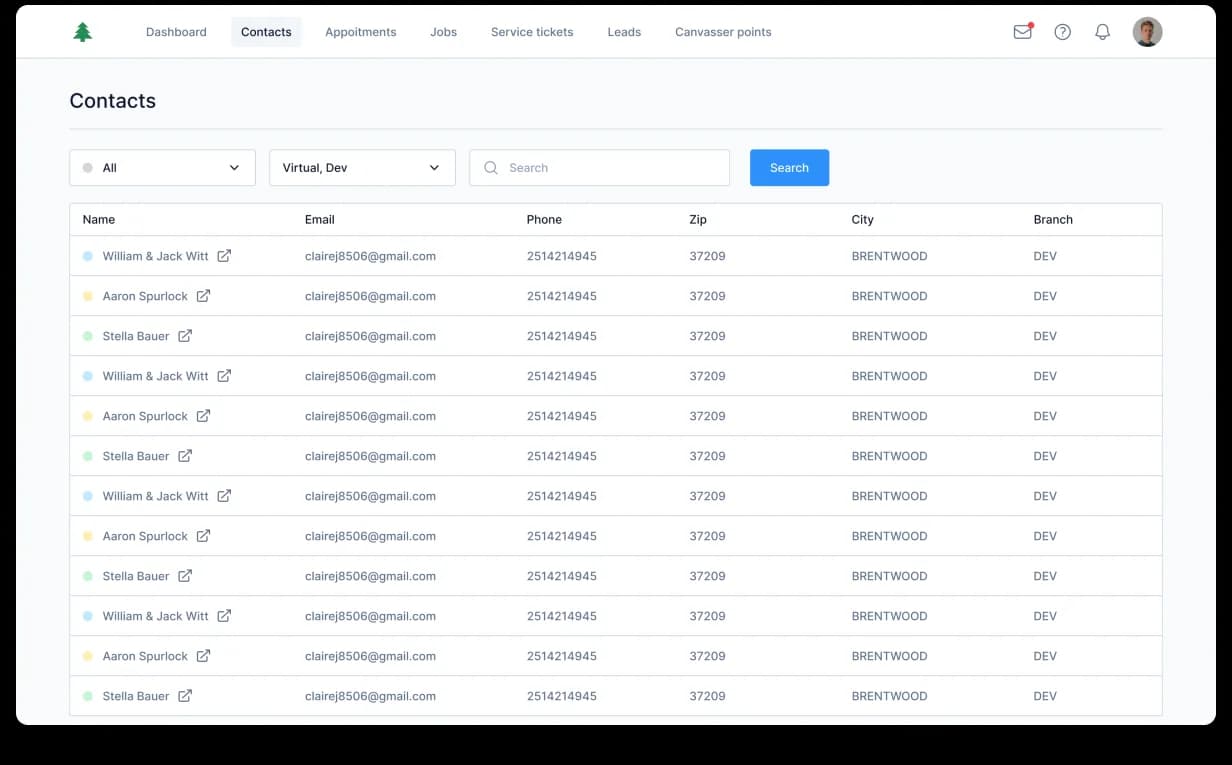Switch to Appoitments tab
Screen dimensions: 1232x765
coord(361,32)
